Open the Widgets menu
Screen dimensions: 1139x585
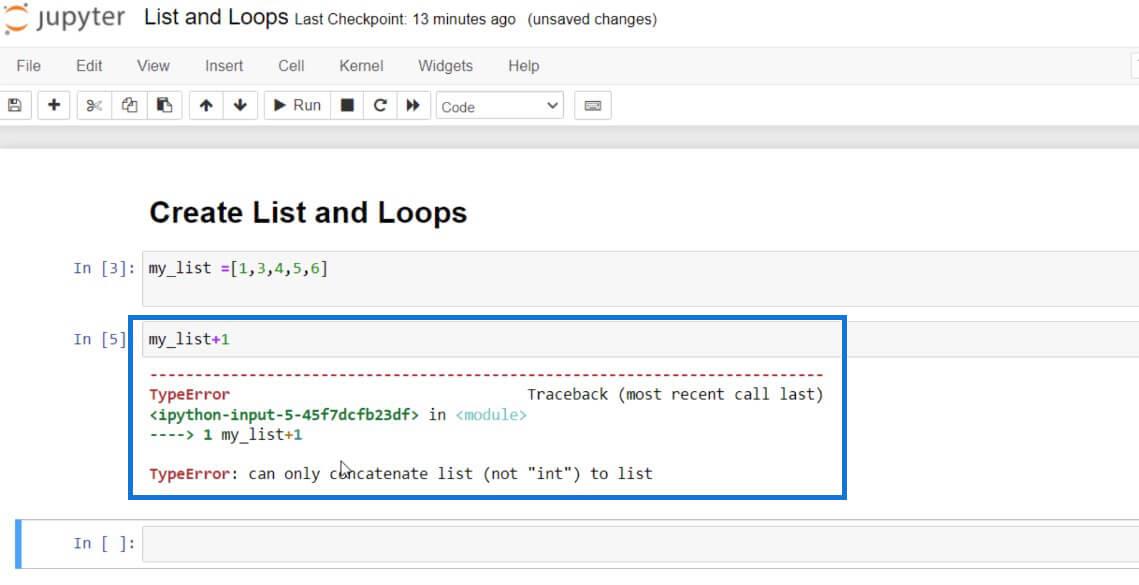445,66
